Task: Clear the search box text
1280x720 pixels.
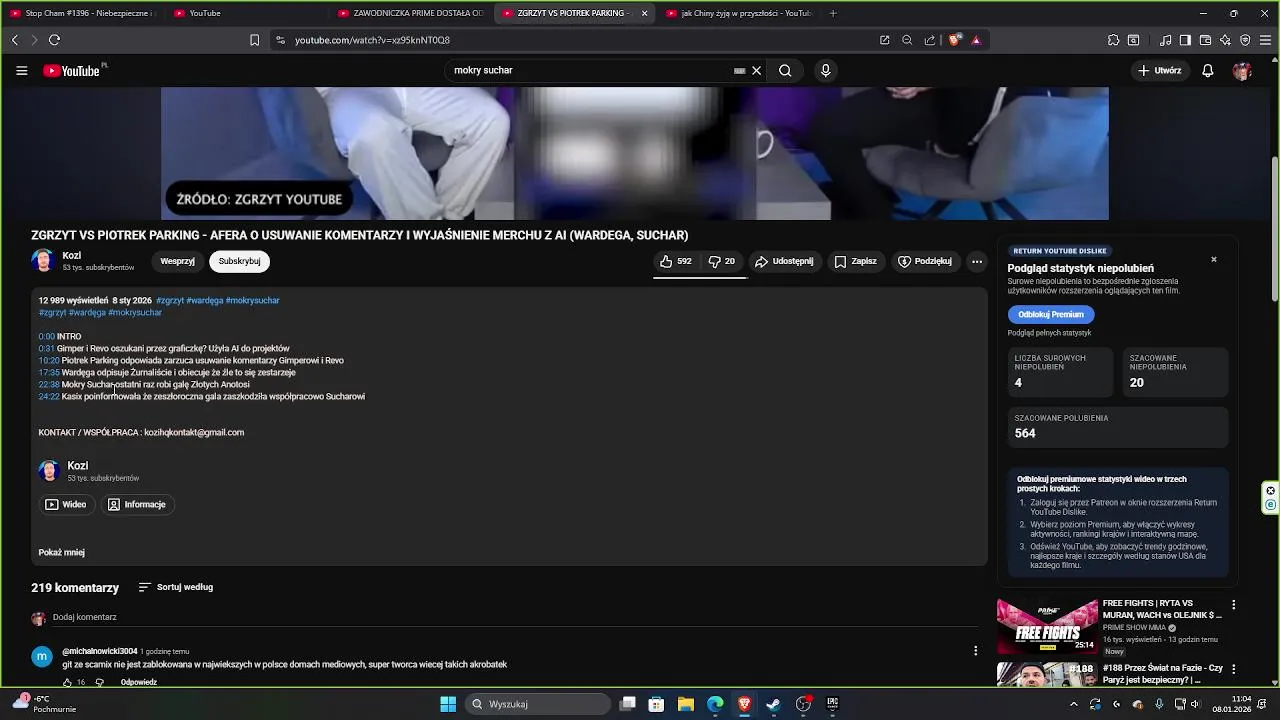Action: 757,71
